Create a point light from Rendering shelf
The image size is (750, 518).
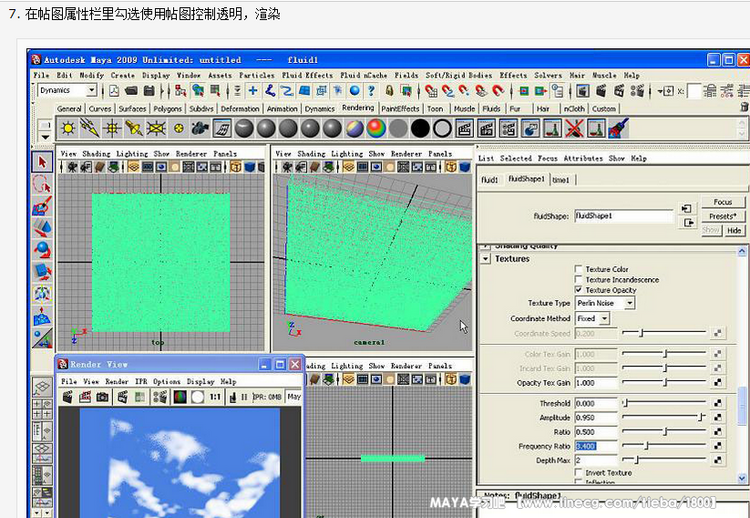112,128
